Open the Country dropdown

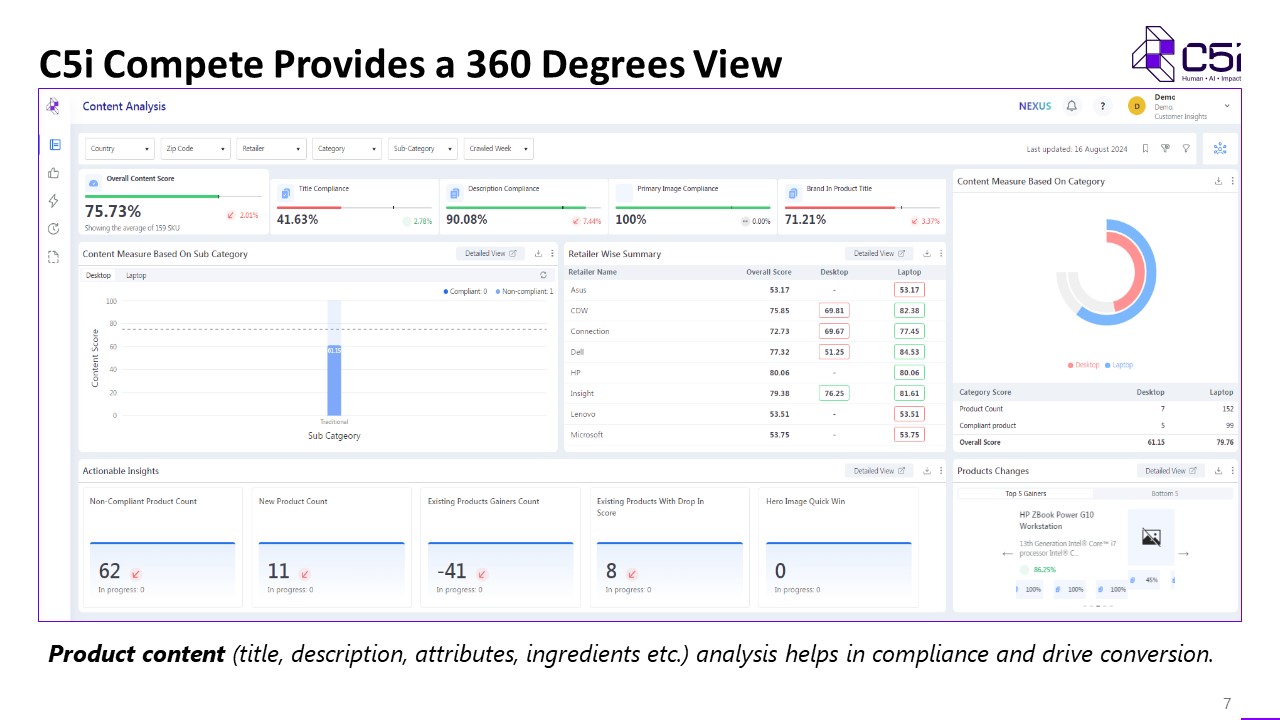[x=120, y=148]
